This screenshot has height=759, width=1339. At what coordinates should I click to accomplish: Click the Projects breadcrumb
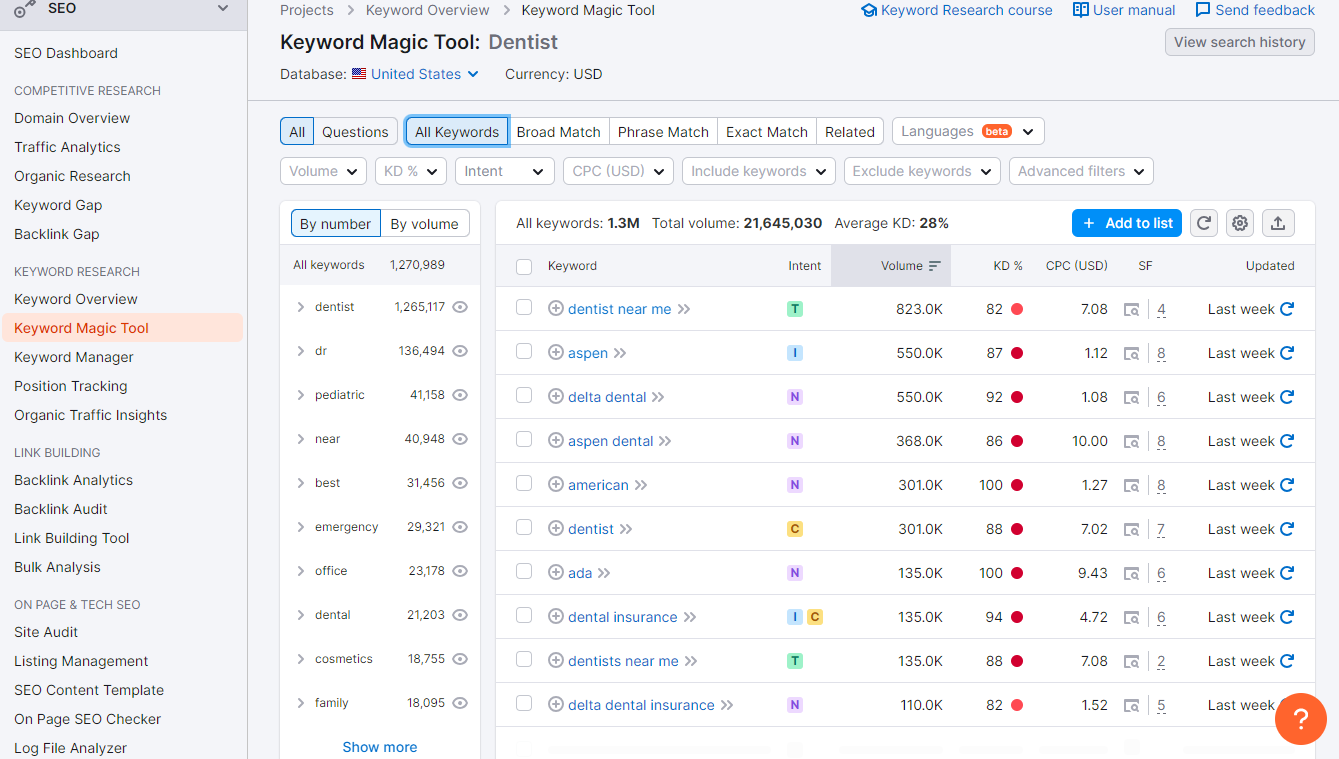pos(307,10)
